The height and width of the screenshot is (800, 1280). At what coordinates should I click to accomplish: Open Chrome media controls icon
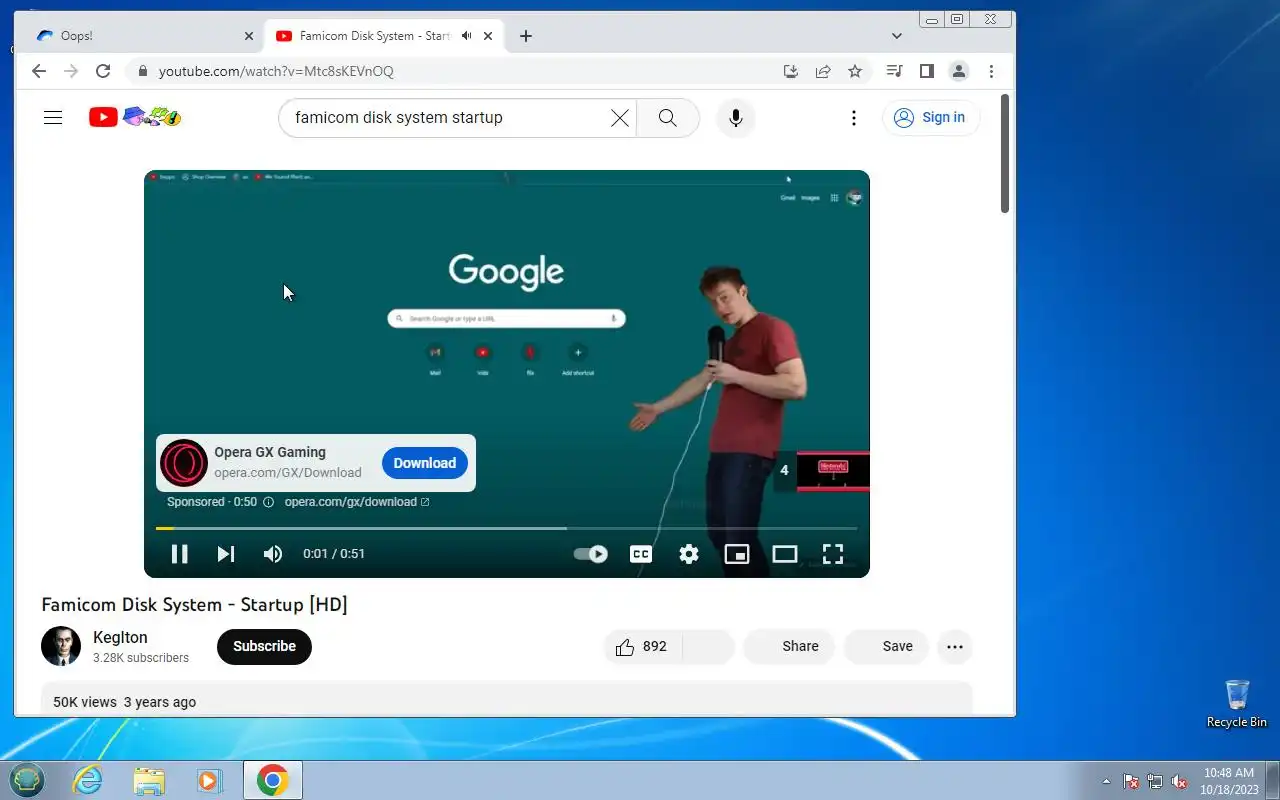895,71
